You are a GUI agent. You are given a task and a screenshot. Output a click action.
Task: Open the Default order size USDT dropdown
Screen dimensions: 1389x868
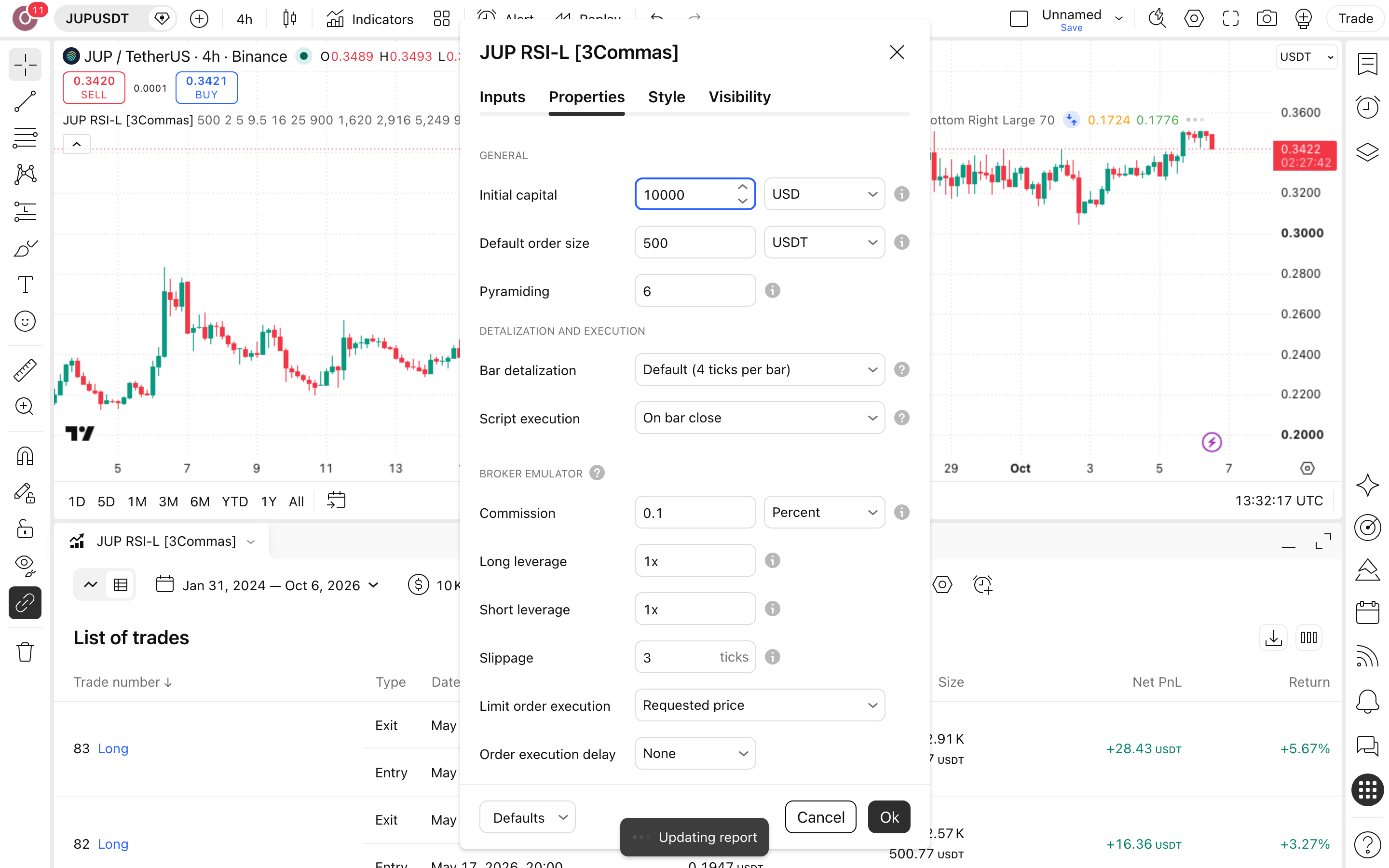click(824, 242)
